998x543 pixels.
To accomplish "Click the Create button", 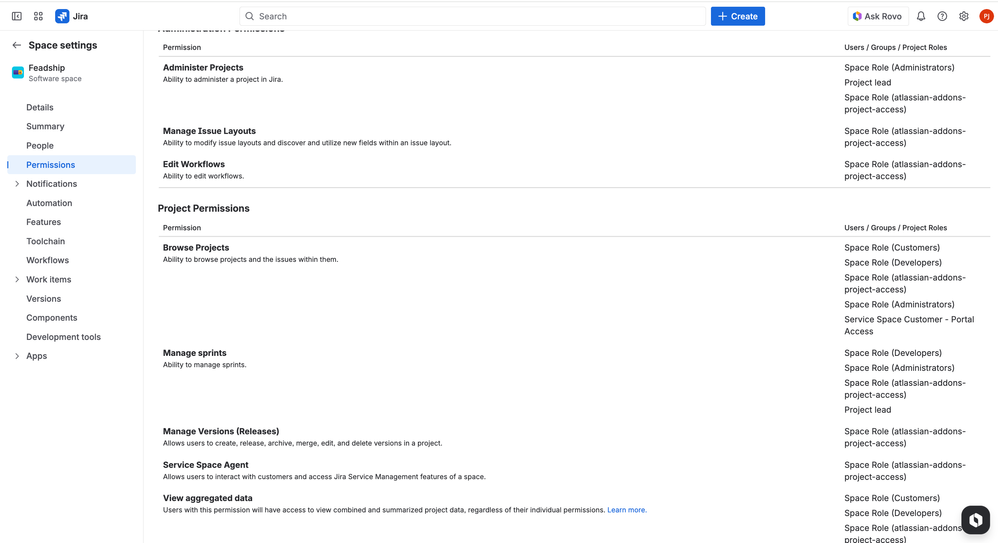I will [738, 17].
